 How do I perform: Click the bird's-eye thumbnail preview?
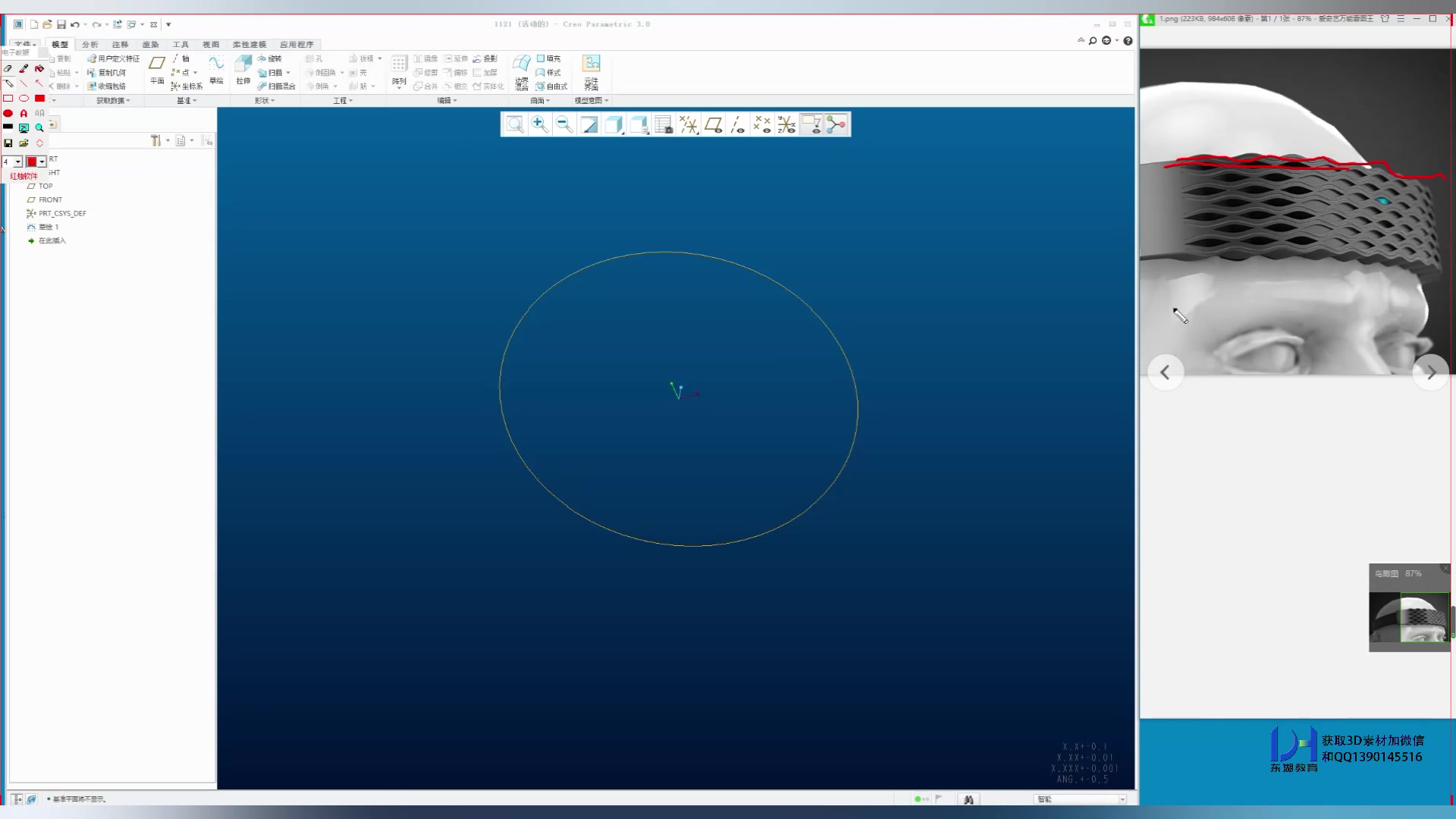click(x=1409, y=618)
